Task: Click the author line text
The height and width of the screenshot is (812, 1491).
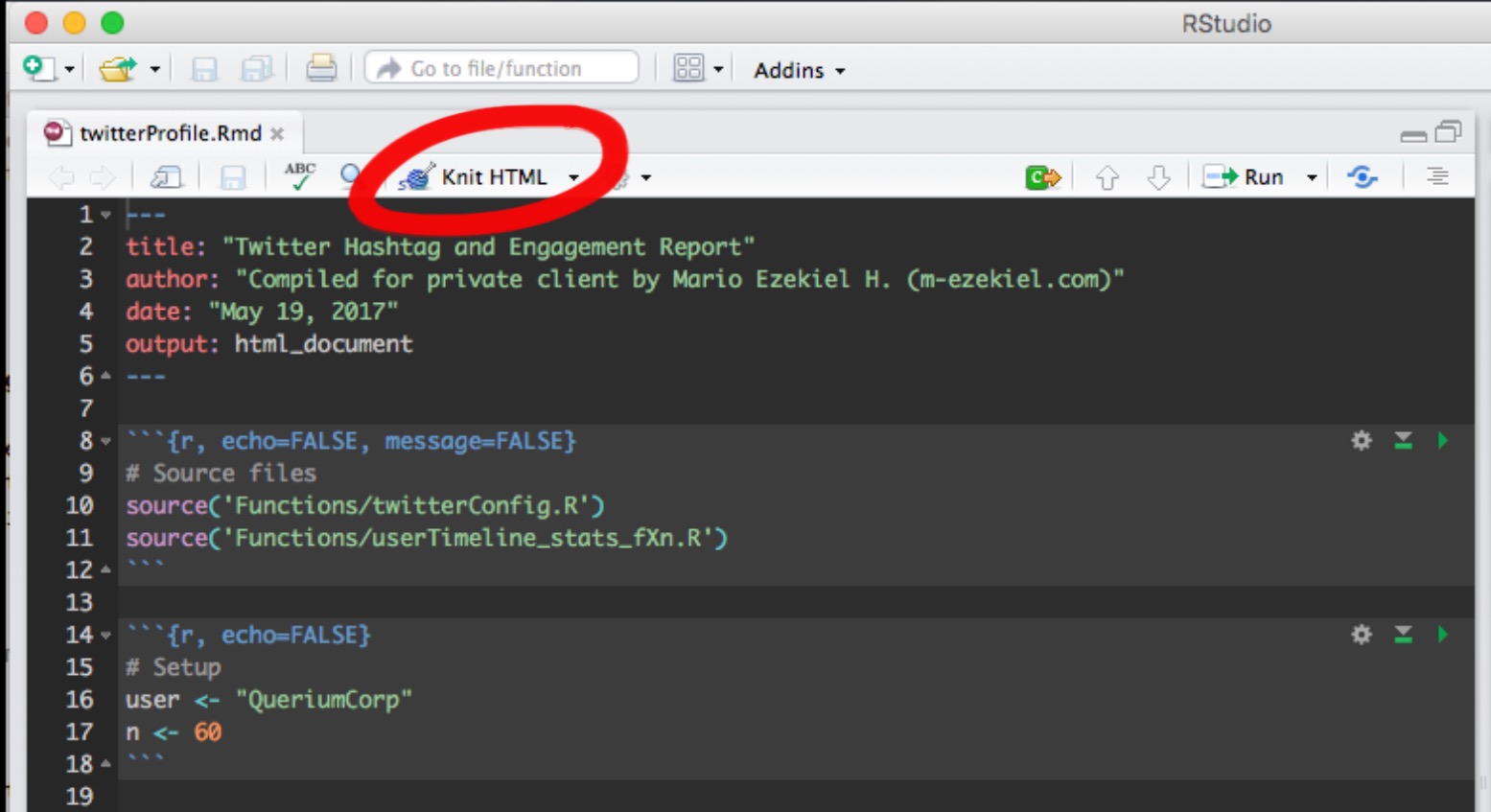Action: coord(624,280)
